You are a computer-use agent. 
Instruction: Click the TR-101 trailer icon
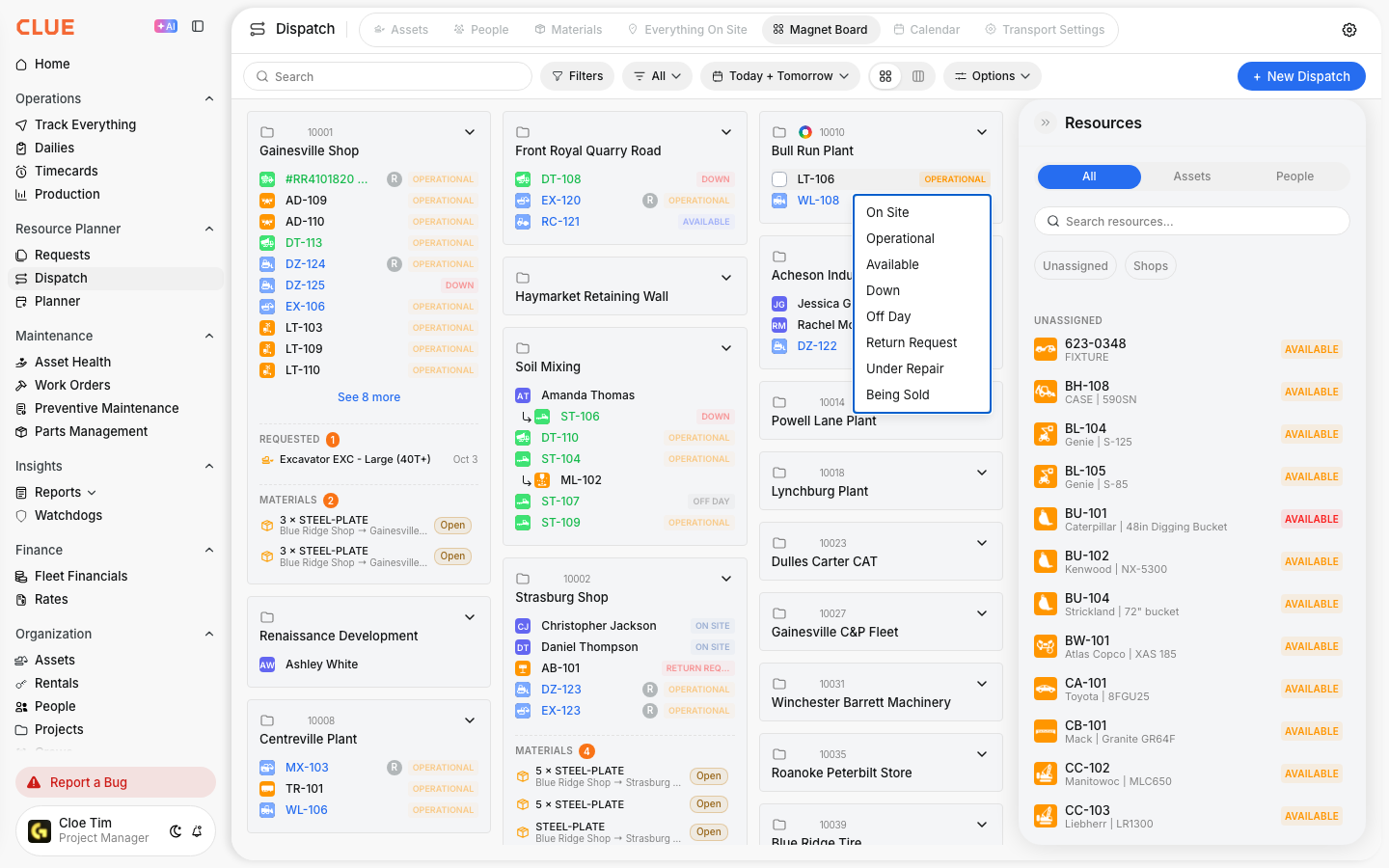point(267,789)
